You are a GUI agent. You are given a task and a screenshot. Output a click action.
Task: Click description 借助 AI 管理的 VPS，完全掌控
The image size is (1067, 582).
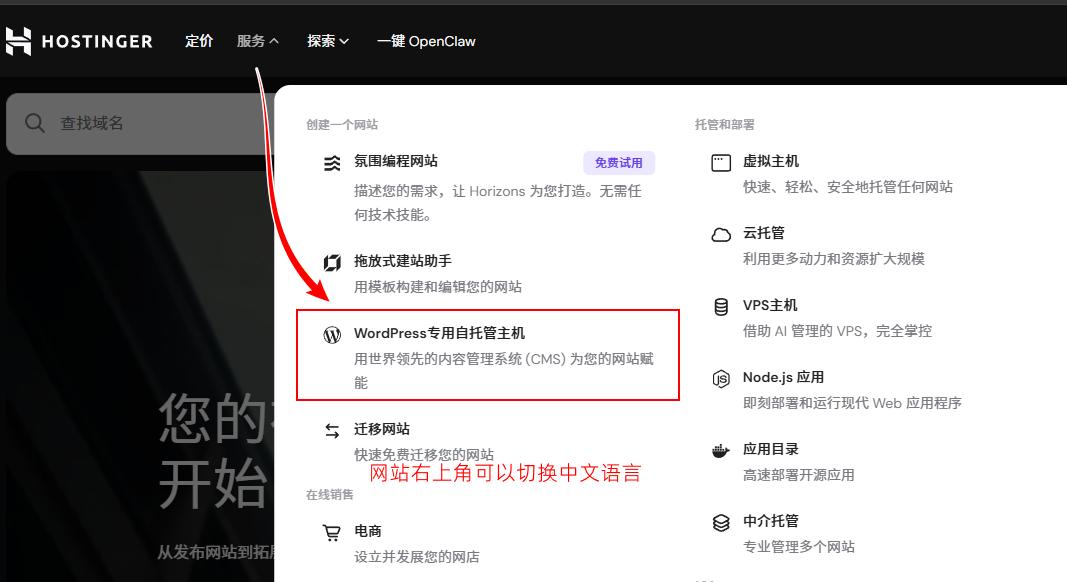pyautogui.click(x=837, y=331)
